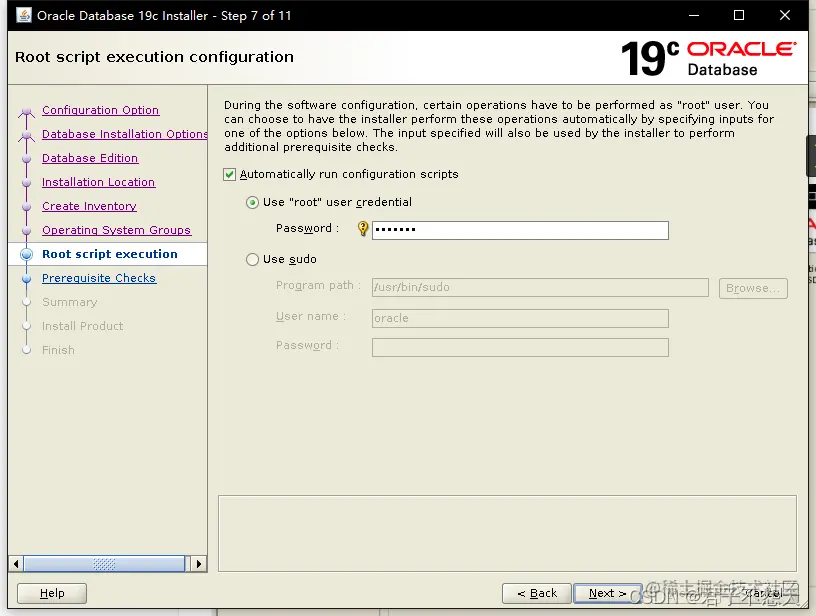Select Use "root" user credential radio
The image size is (816, 616).
click(x=252, y=202)
